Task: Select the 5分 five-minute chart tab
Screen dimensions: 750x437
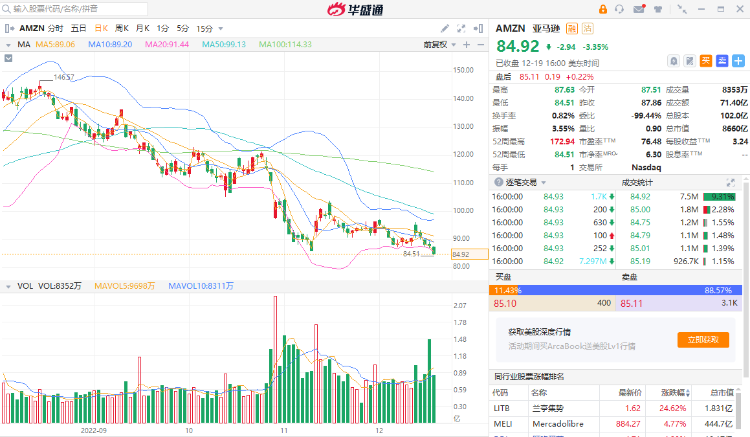Action: pyautogui.click(x=183, y=28)
